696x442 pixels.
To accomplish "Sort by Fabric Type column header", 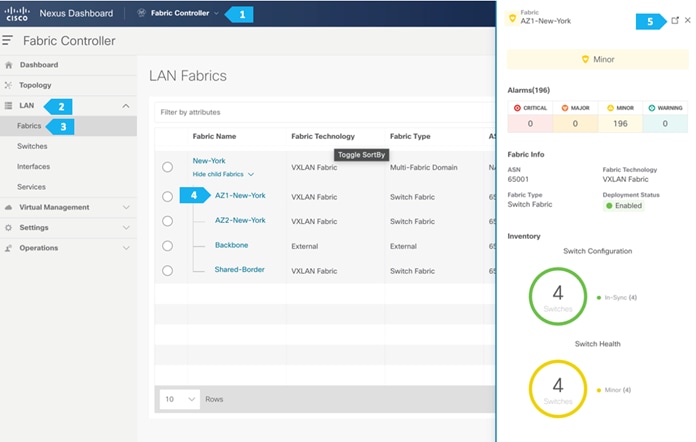I will coord(410,136).
